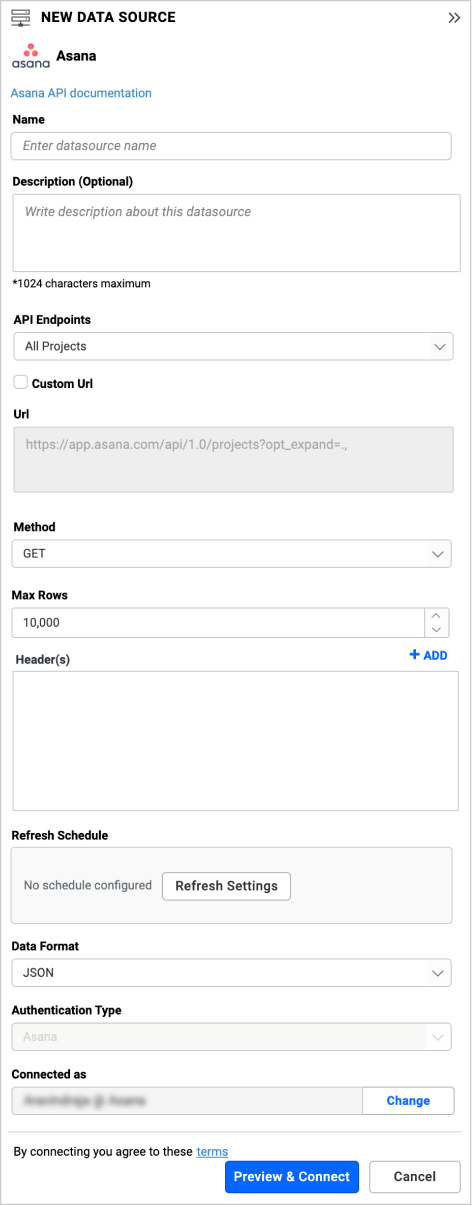Open the Method dropdown showing GET

coord(231,553)
